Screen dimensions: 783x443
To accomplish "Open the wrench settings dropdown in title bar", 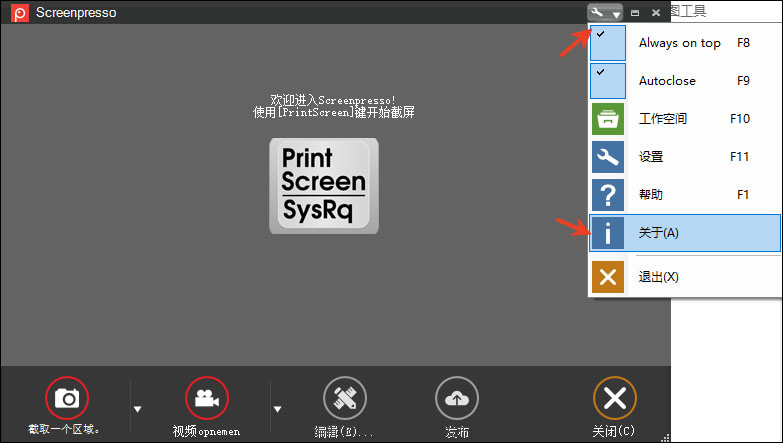I will 605,12.
